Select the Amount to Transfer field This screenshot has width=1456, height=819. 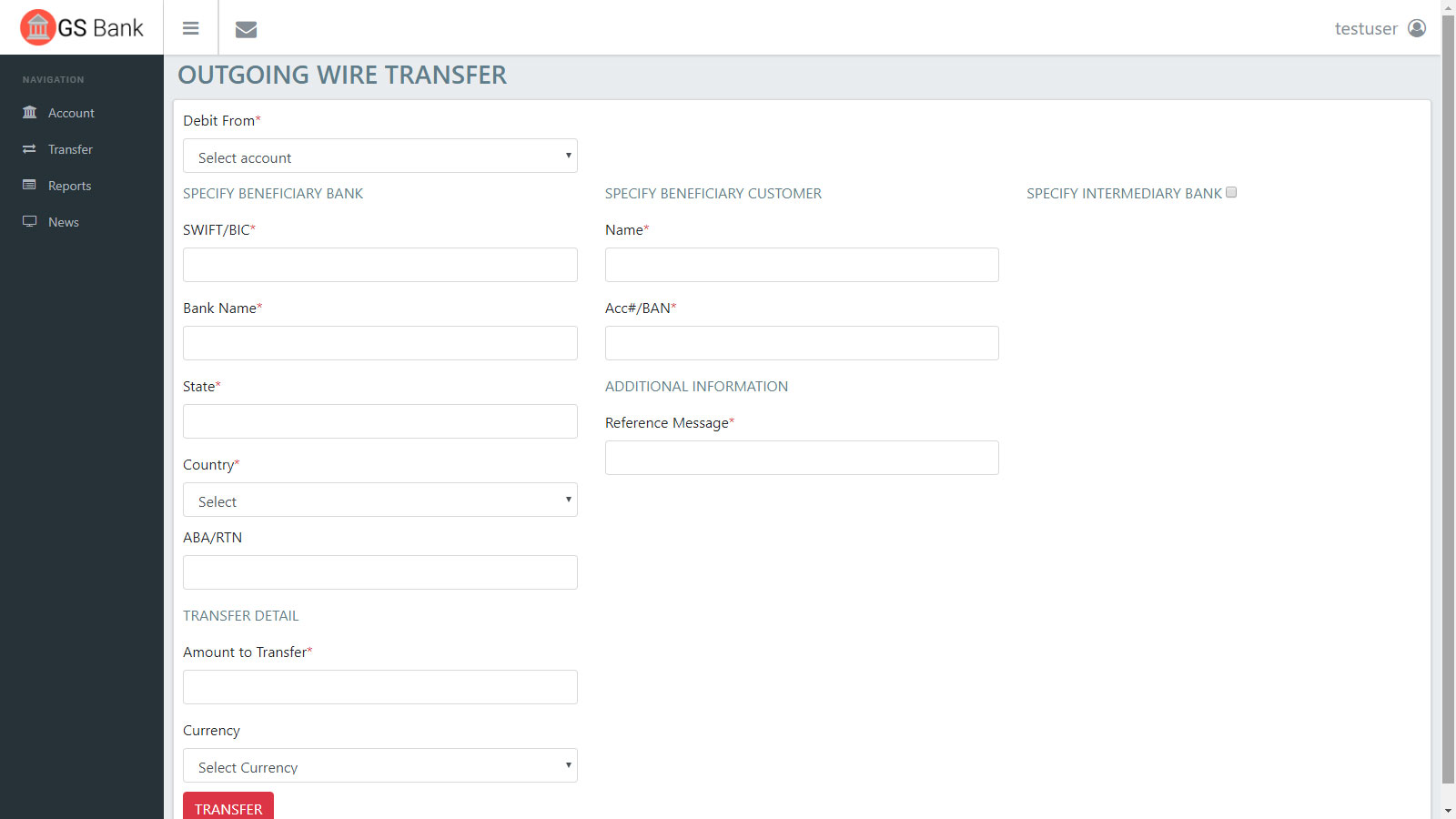point(379,687)
